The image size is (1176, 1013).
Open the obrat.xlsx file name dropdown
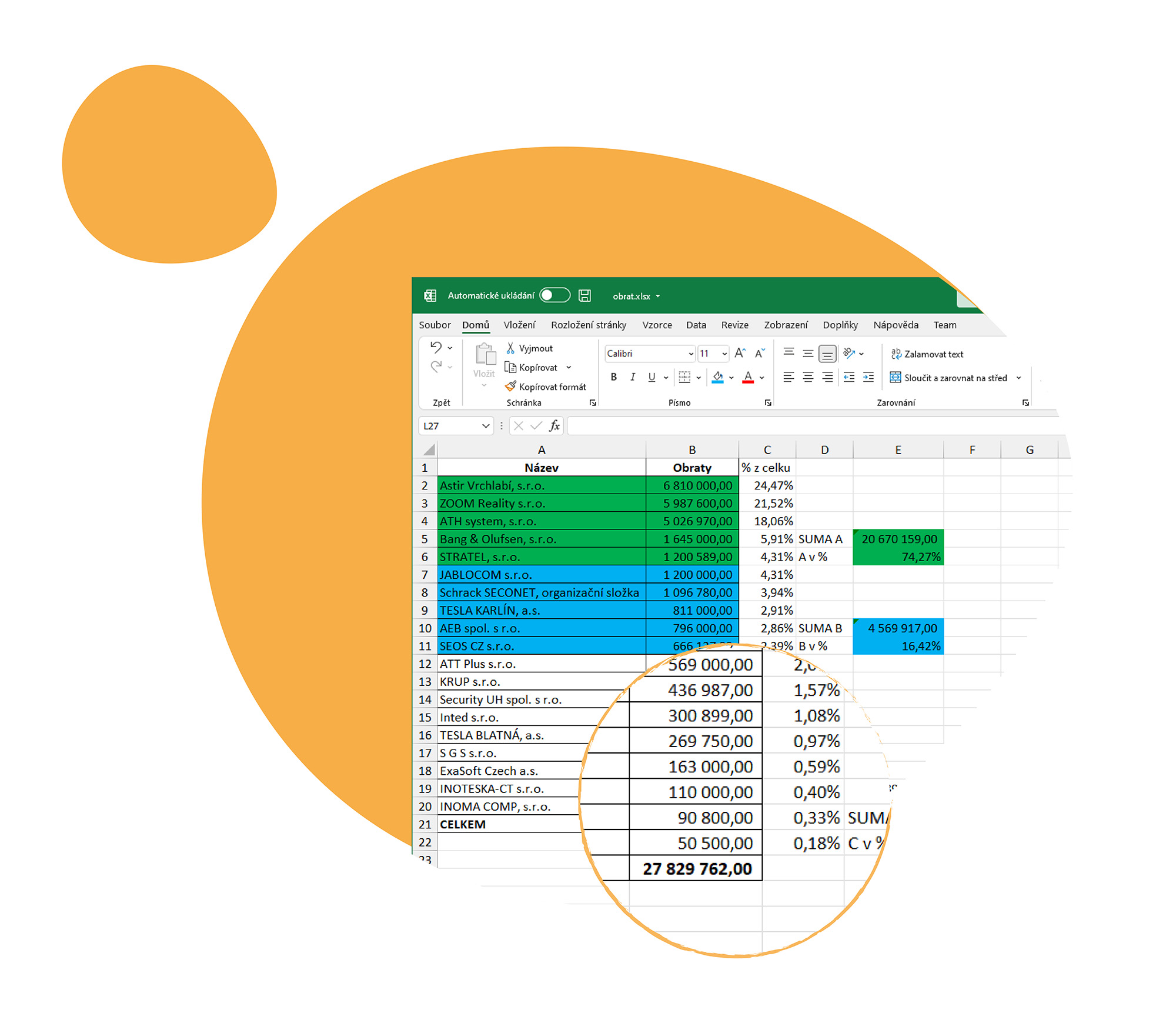(658, 296)
